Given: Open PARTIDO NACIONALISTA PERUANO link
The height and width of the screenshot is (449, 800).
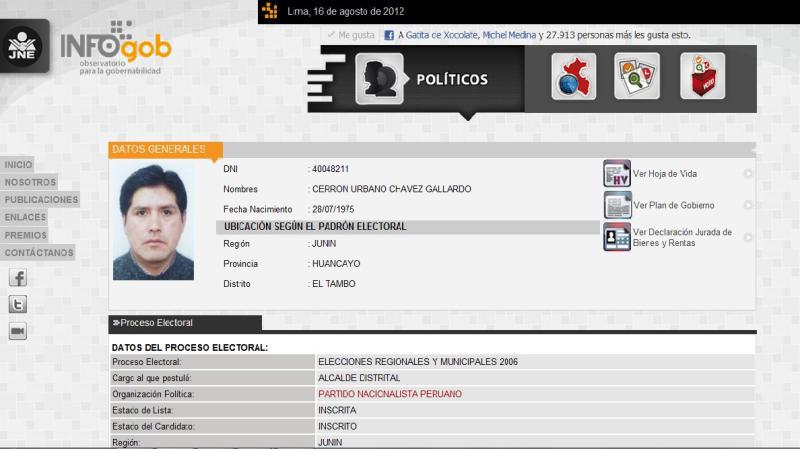Looking at the screenshot, I should 390,394.
